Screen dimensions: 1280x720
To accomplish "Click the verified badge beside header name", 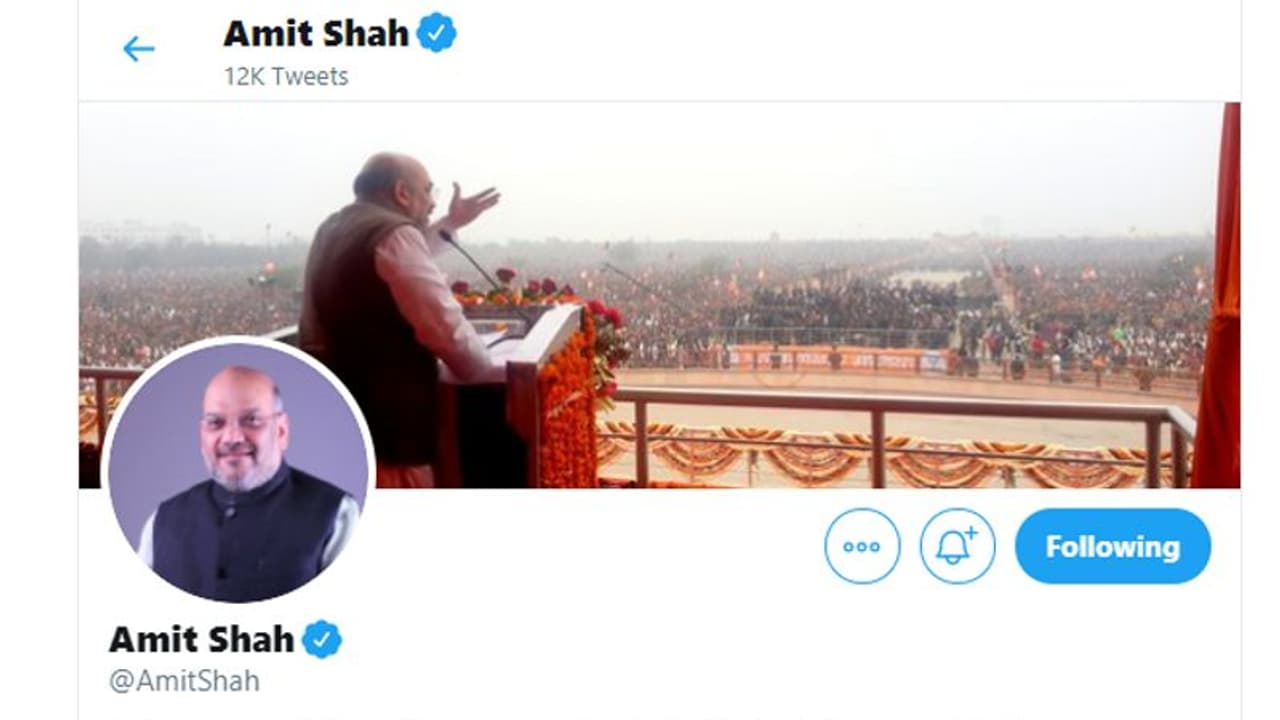I will [436, 33].
